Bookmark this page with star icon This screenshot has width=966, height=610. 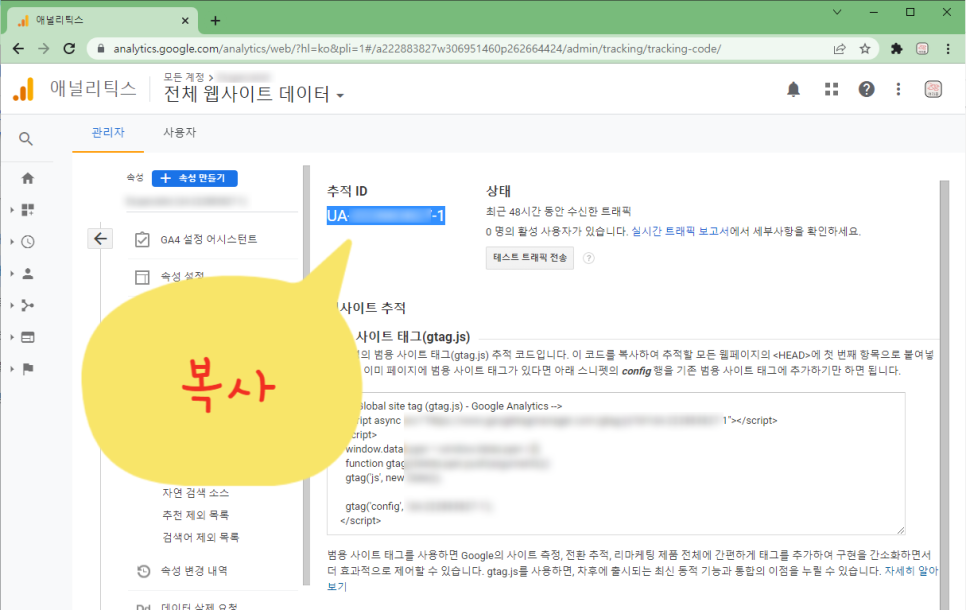[865, 49]
